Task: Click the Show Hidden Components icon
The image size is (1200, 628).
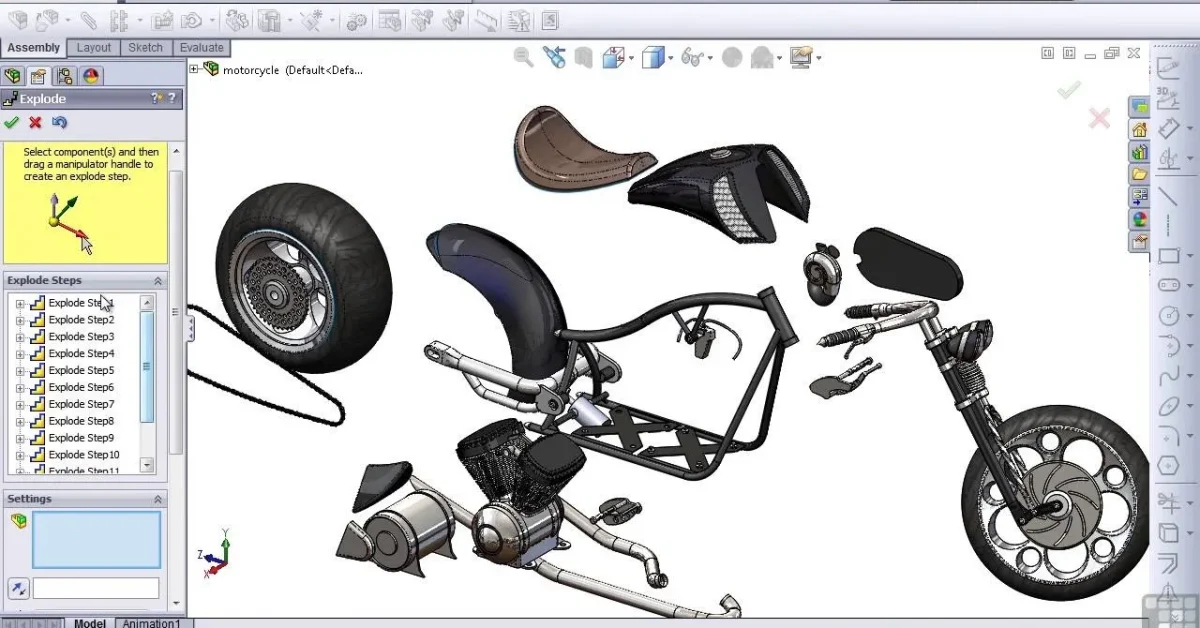Action: (237, 19)
